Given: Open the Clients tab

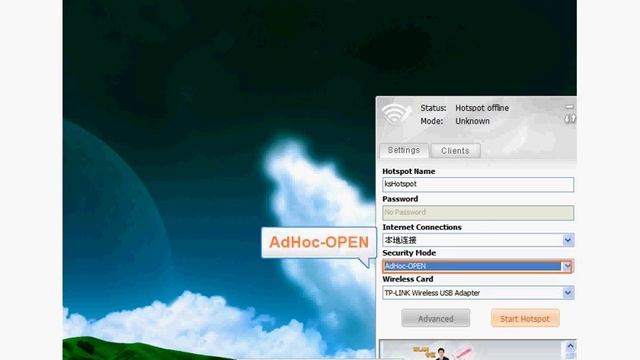Looking at the screenshot, I should (x=455, y=151).
